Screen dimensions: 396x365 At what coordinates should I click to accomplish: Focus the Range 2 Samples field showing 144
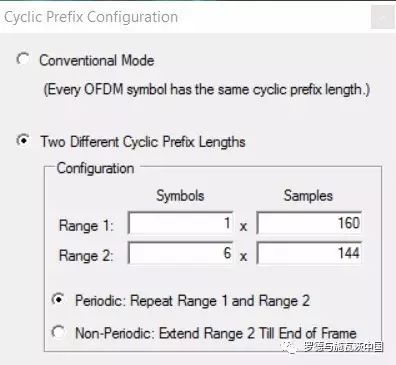[309, 253]
